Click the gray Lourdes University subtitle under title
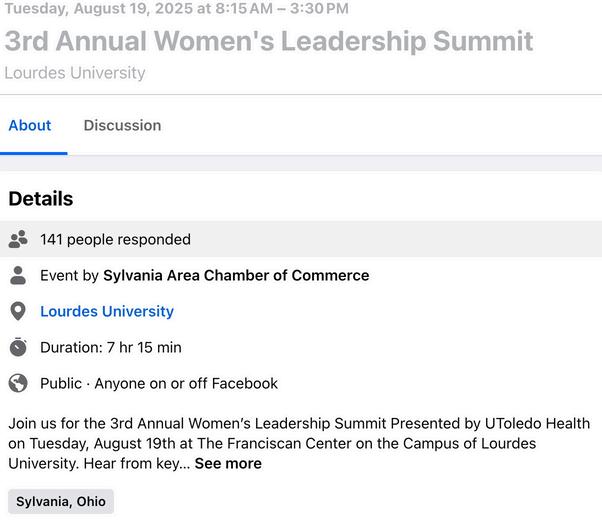Screen dimensions: 602x527 click(75, 73)
